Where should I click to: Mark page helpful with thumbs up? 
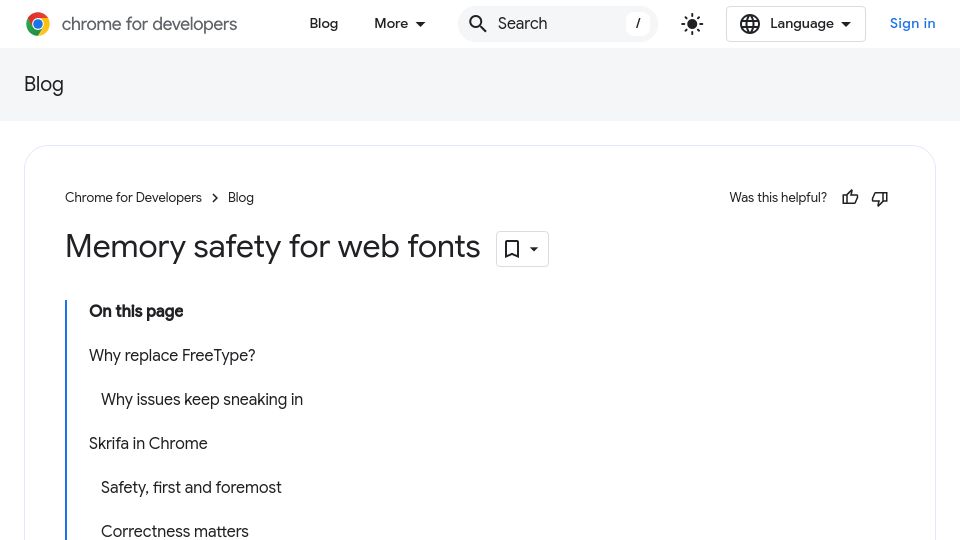click(x=850, y=198)
